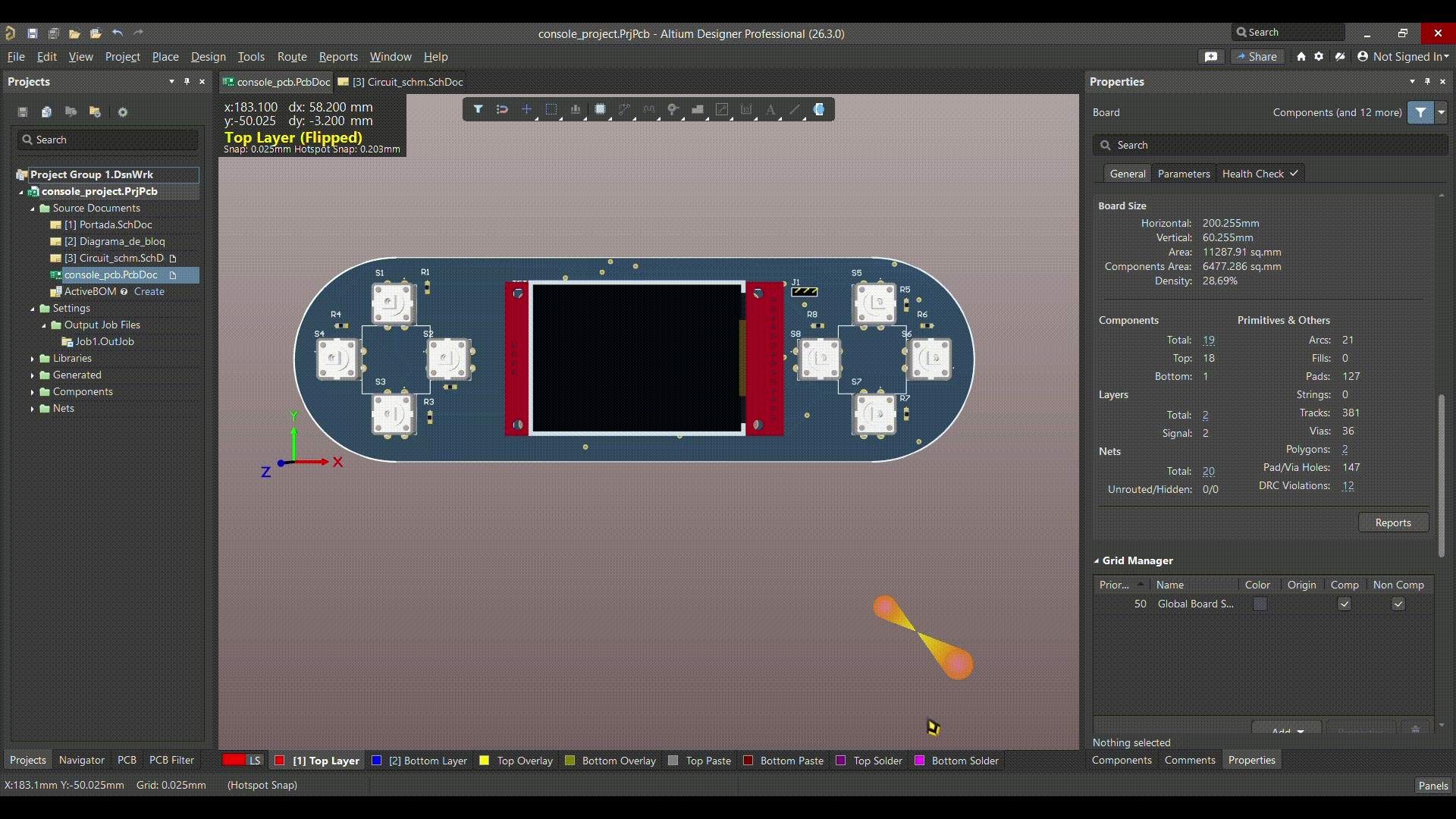Expand the Nets folder

[x=33, y=409]
